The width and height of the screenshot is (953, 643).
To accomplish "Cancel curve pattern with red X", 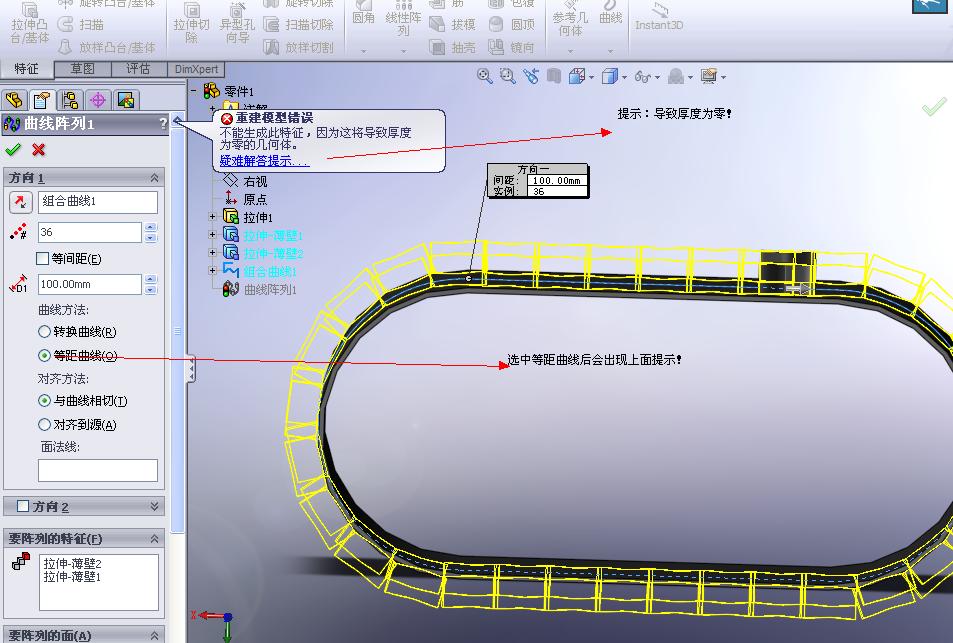I will [38, 149].
